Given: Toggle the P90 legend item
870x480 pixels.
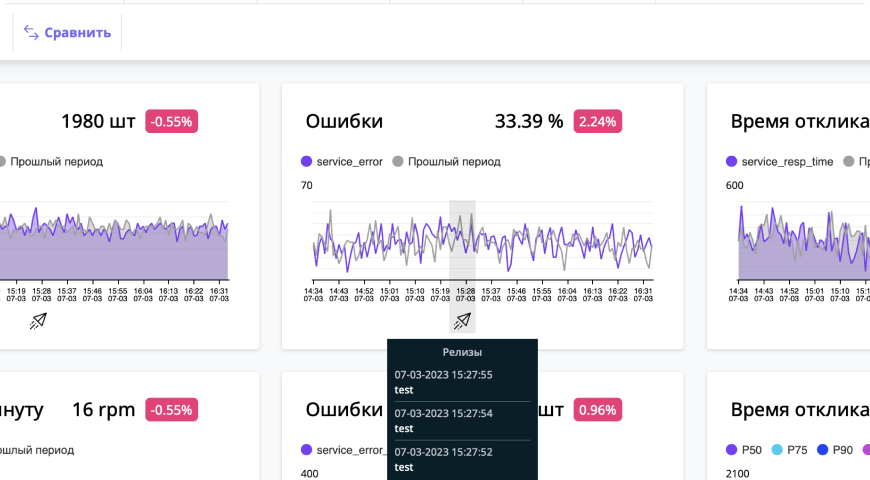Looking at the screenshot, I should (835, 450).
